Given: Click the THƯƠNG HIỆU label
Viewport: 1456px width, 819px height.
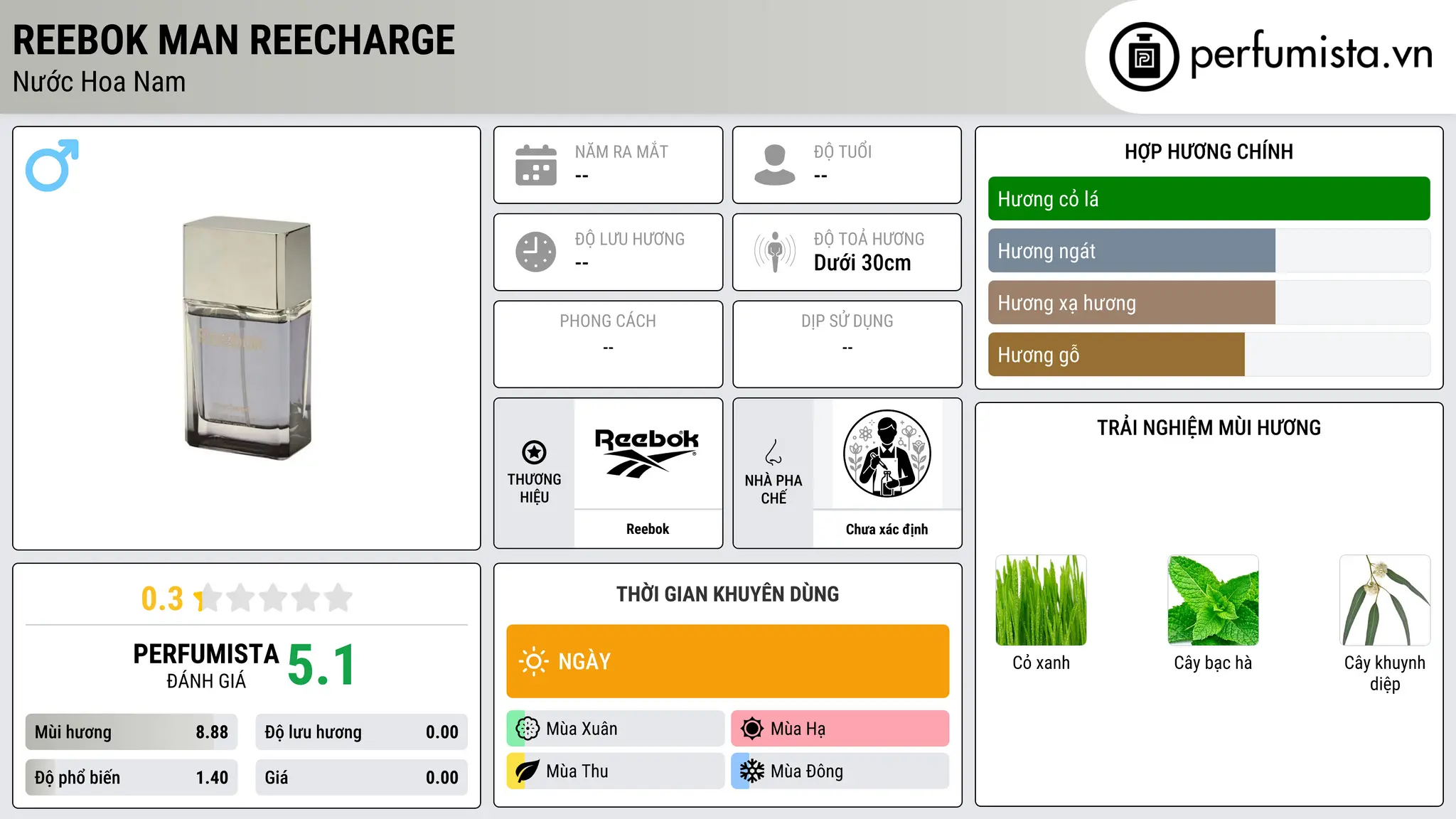Looking at the screenshot, I should (534, 488).
